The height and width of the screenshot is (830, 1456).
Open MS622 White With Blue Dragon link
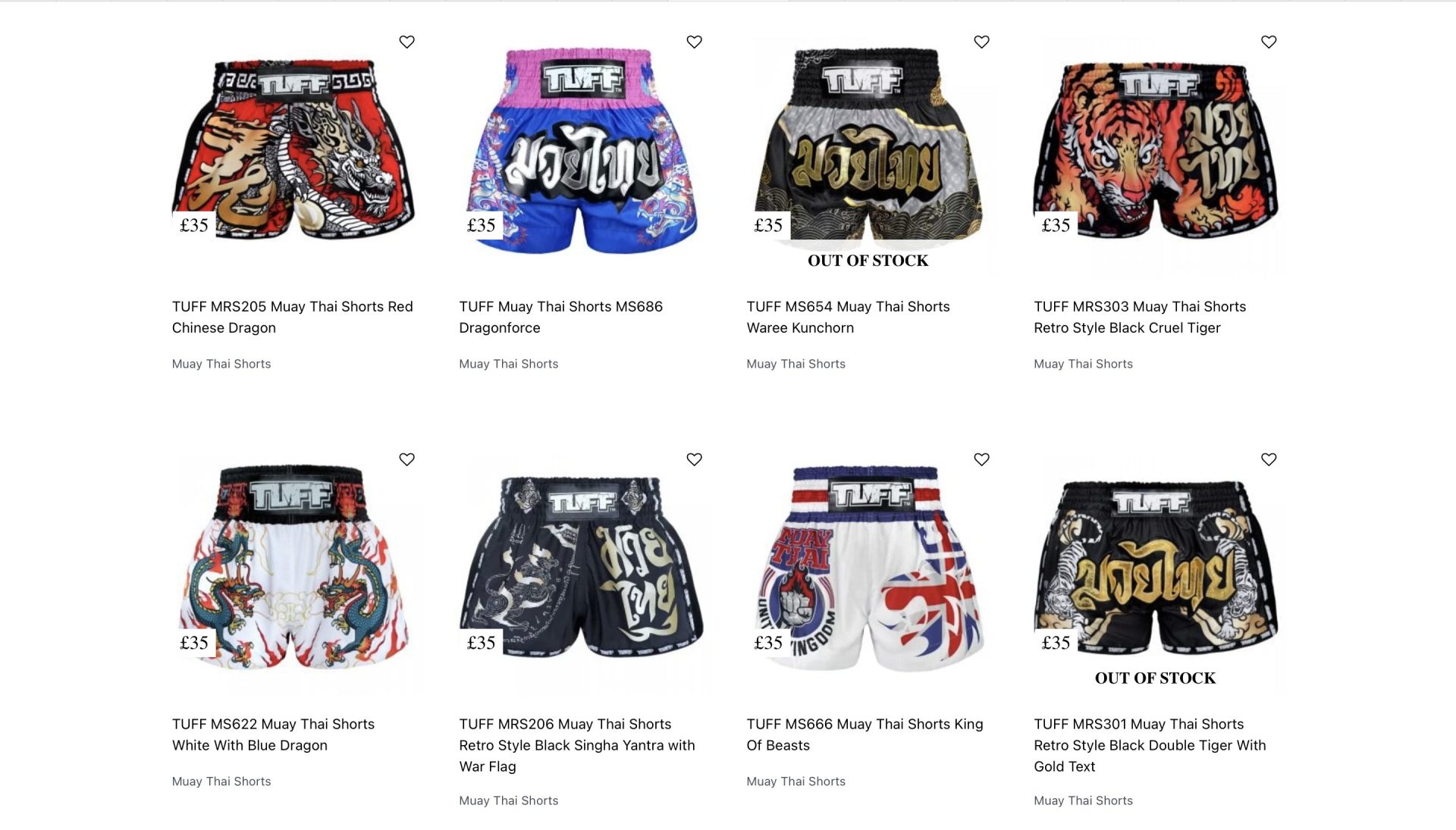(x=273, y=734)
